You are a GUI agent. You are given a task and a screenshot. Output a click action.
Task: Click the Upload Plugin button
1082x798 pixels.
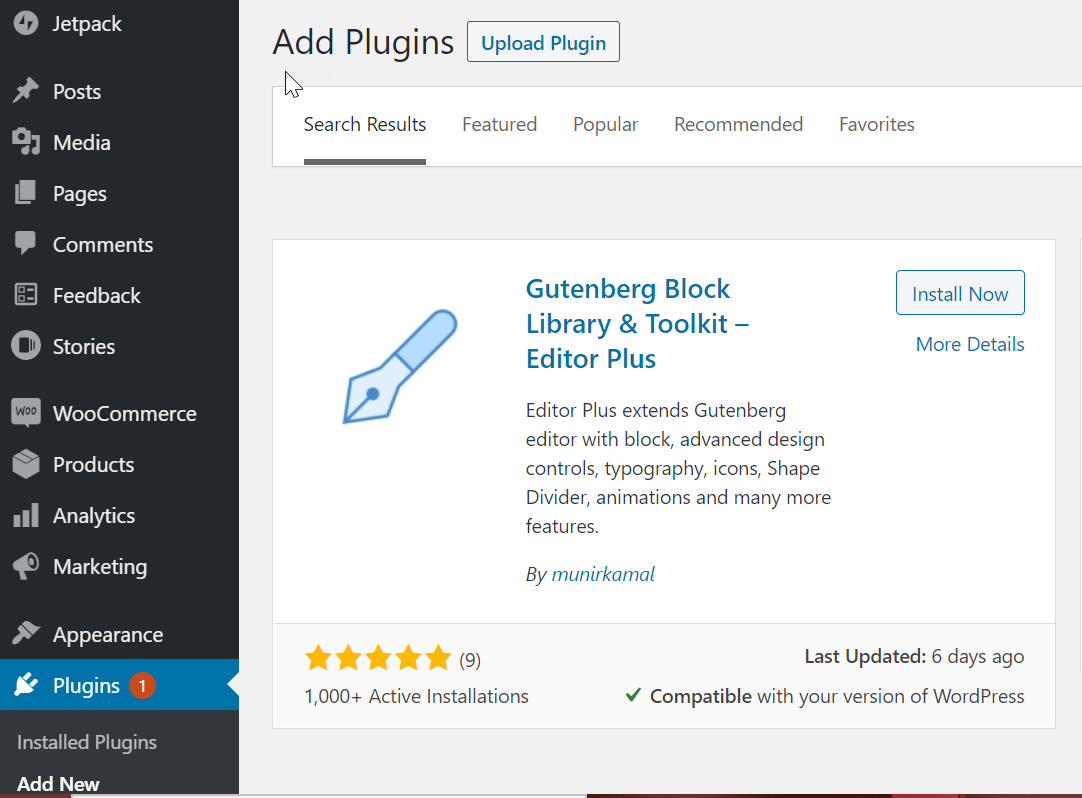543,42
